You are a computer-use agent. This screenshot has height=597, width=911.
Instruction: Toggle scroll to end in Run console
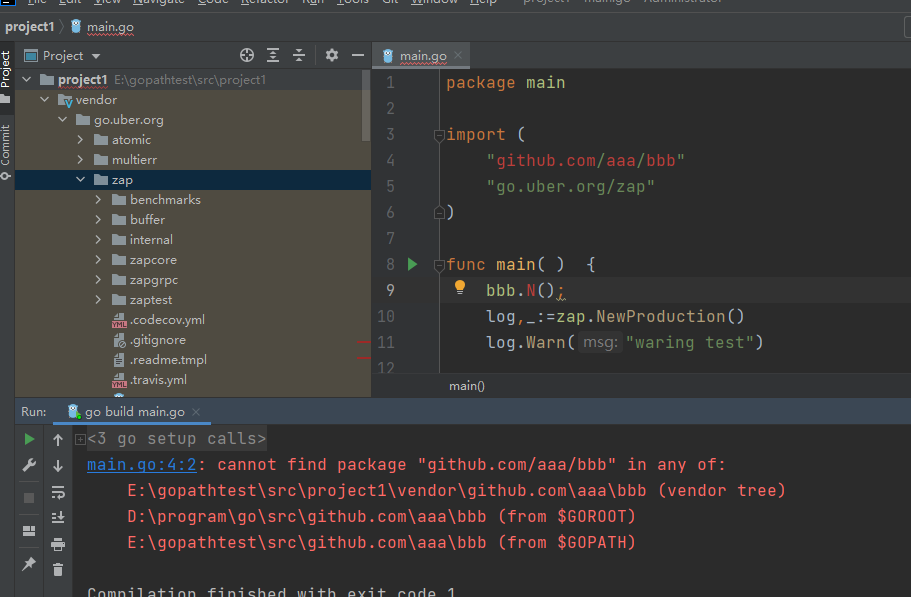pos(58,517)
